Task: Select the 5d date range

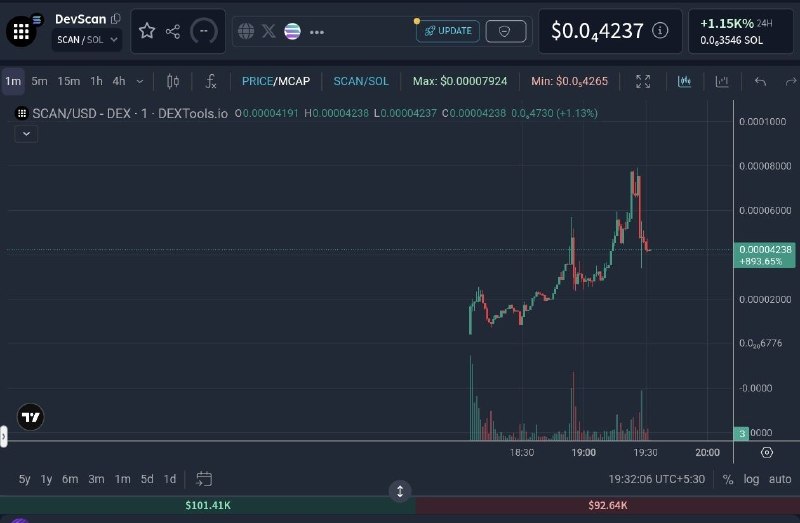Action: point(147,479)
